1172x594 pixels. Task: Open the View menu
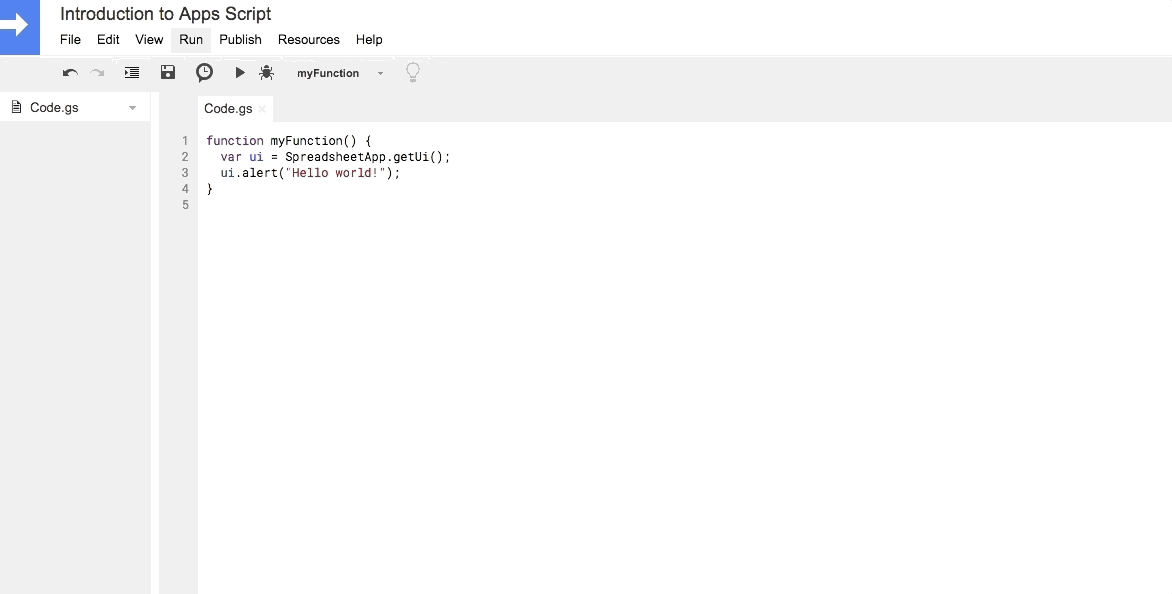[149, 40]
